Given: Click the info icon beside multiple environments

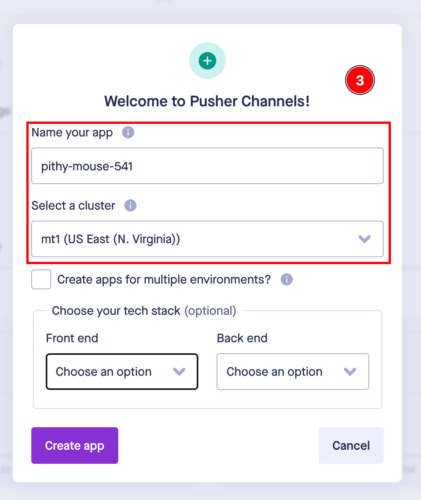Looking at the screenshot, I should (x=287, y=279).
